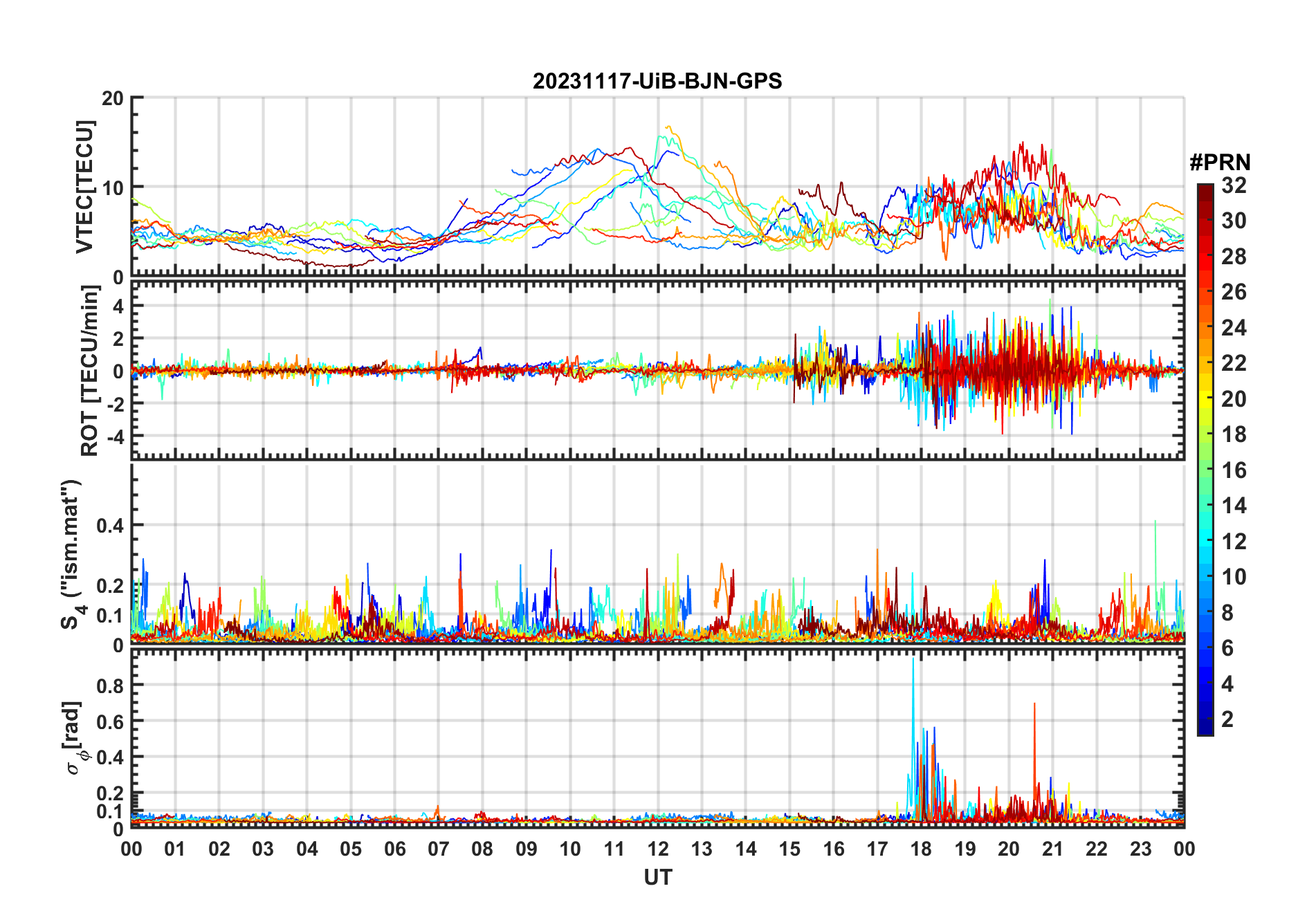
Task: Click the "#PRN" colorbar heading
Action: tap(1220, 163)
